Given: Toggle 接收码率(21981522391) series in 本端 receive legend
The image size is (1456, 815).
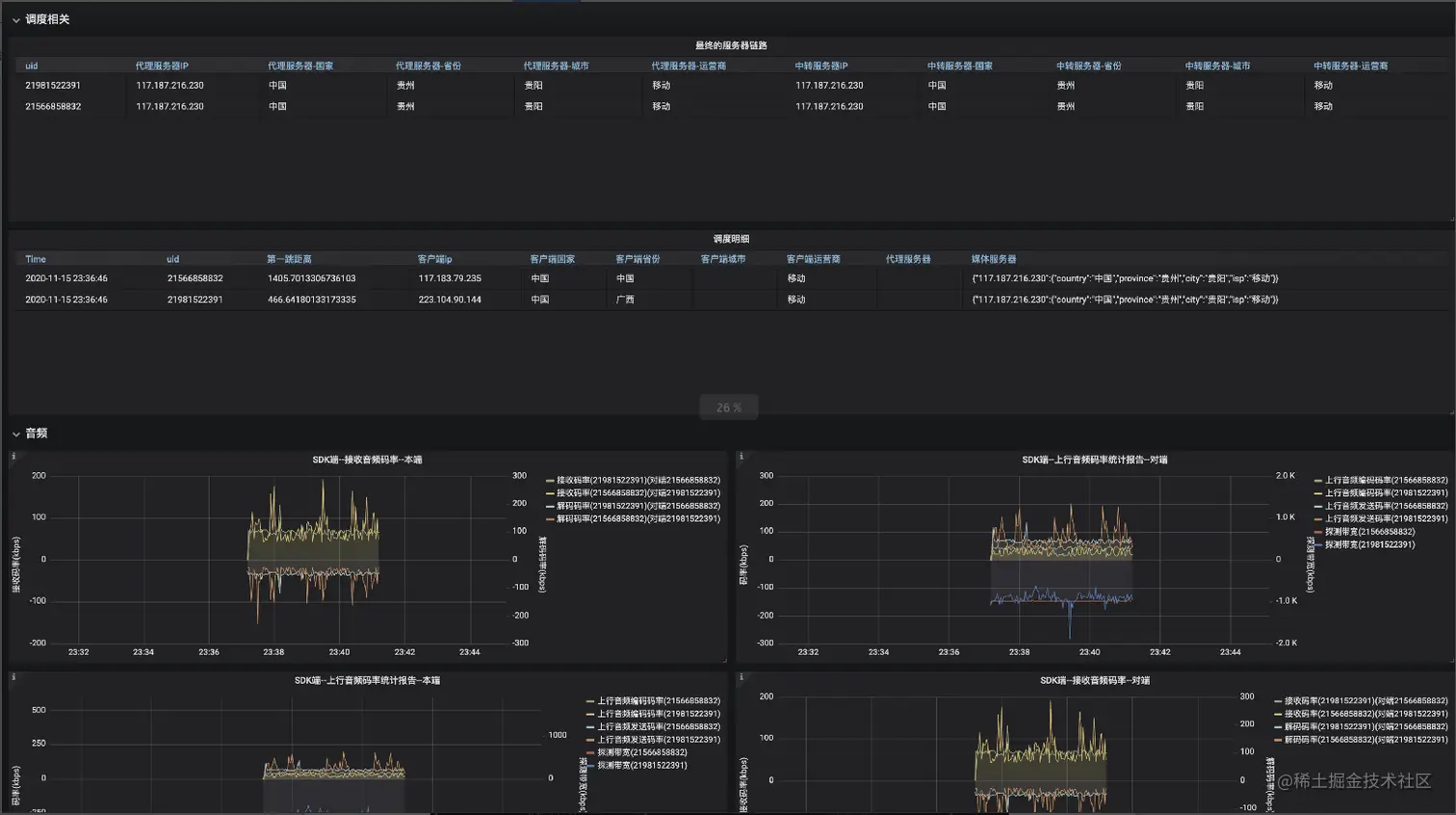Looking at the screenshot, I should coord(638,480).
